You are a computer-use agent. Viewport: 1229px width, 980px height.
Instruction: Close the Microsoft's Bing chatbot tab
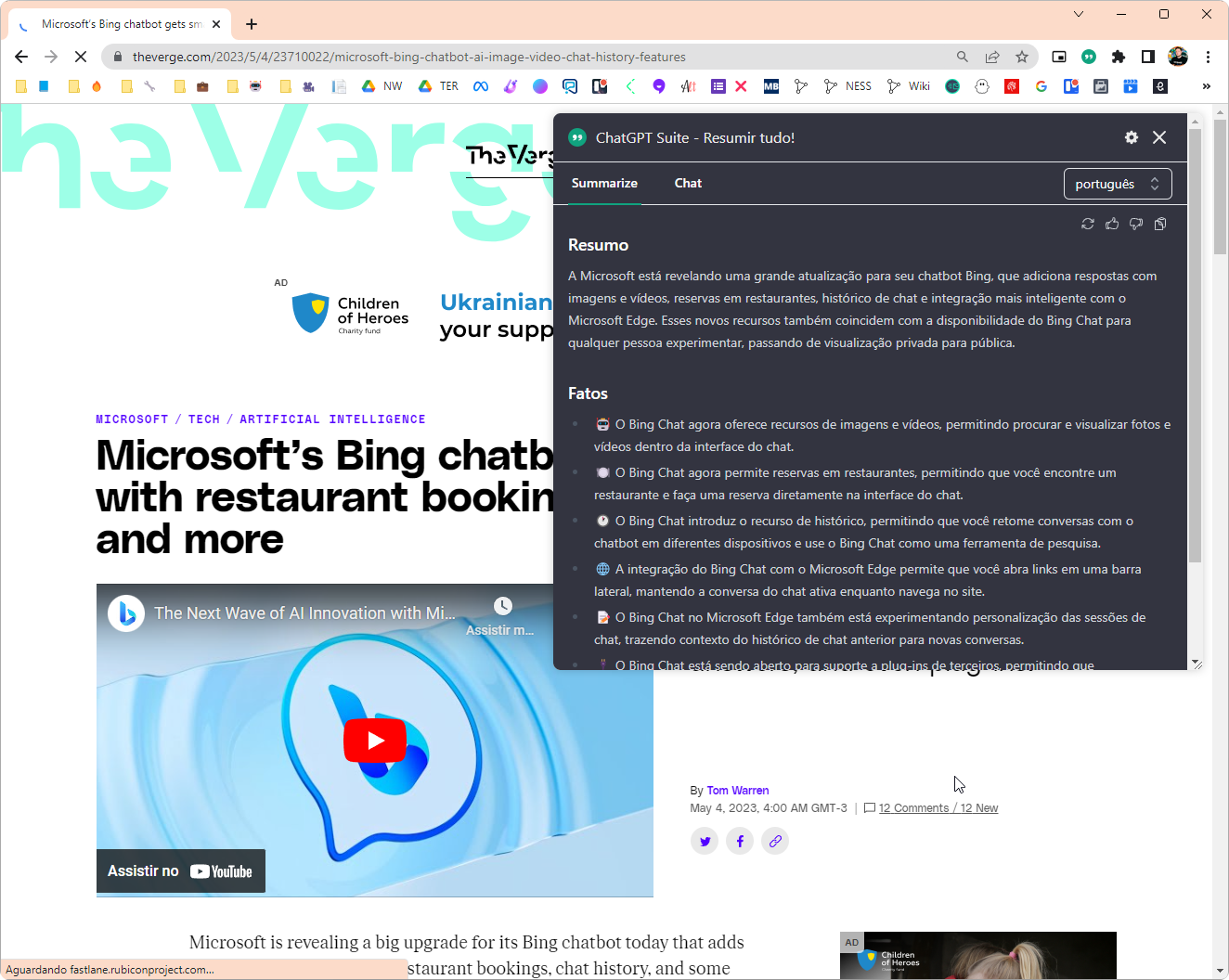click(x=216, y=24)
